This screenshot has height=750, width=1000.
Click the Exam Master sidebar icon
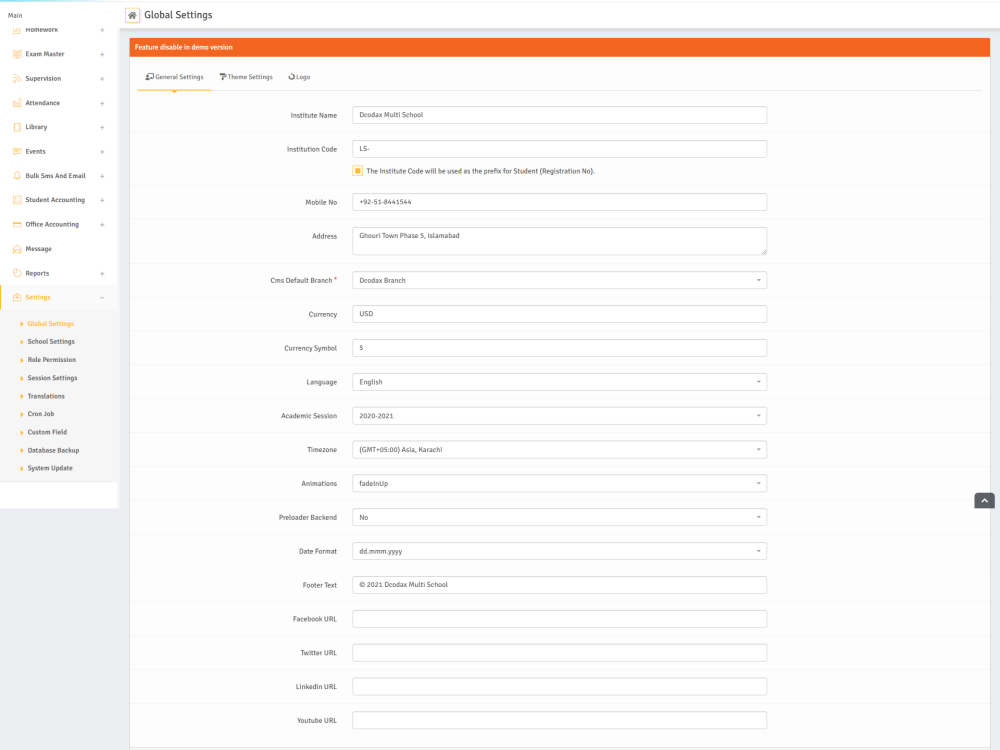click(17, 54)
